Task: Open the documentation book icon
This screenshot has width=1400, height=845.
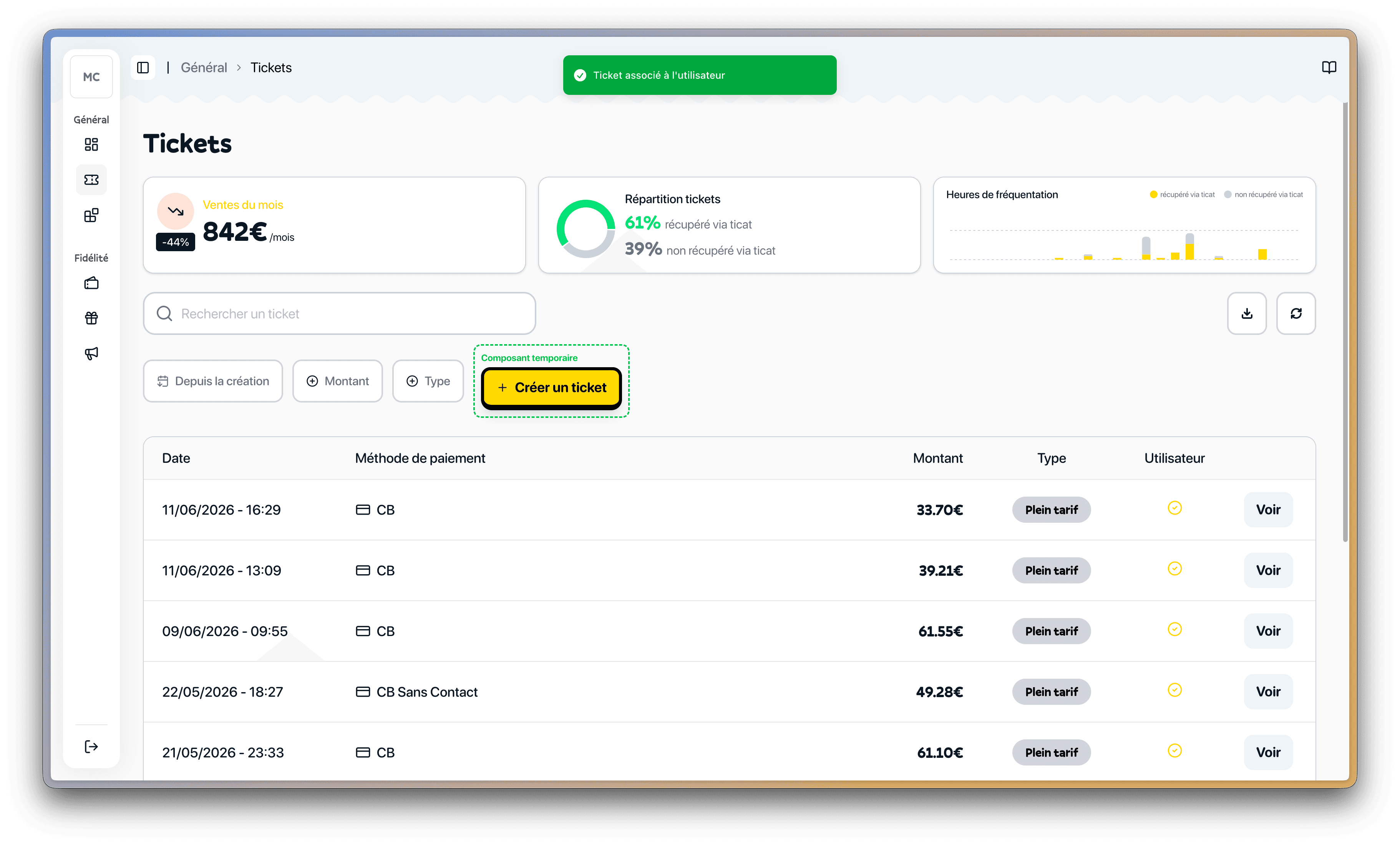Action: (1329, 68)
